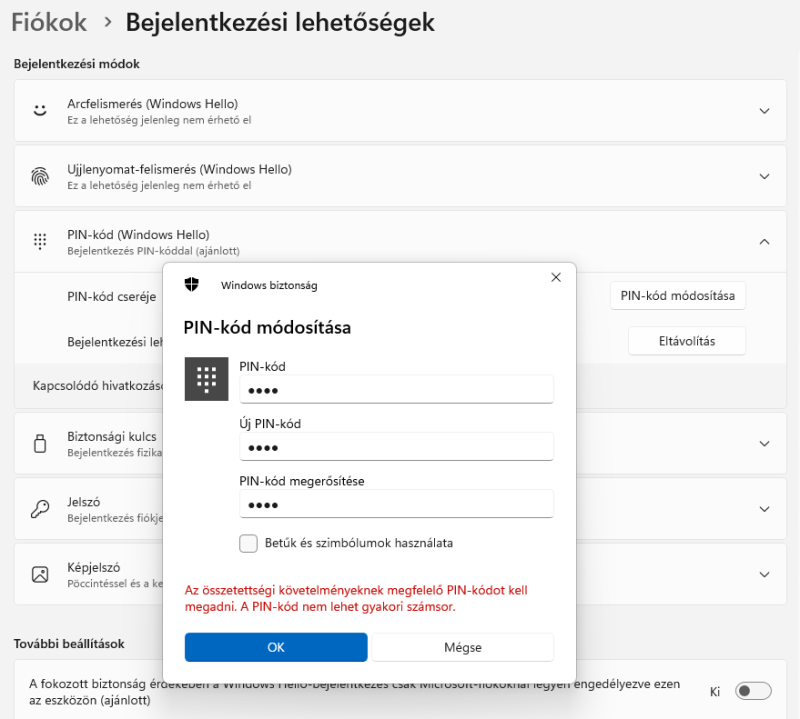Toggle the Windows Hello-only sign-in switch
The image size is (800, 719).
pos(753,691)
